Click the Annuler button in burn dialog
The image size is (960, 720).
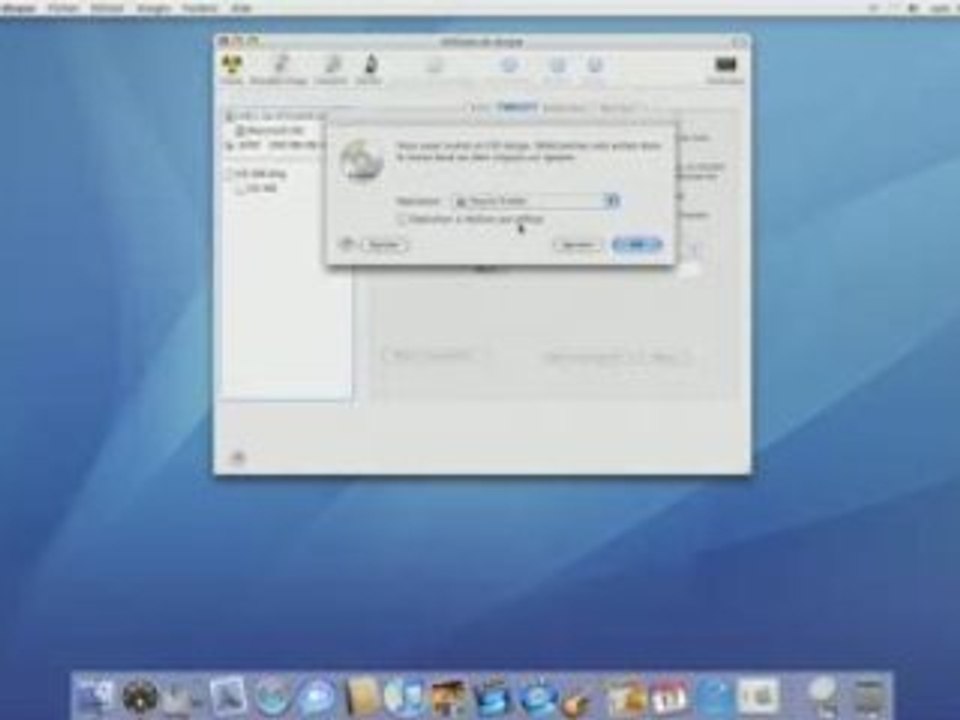pyautogui.click(x=577, y=245)
